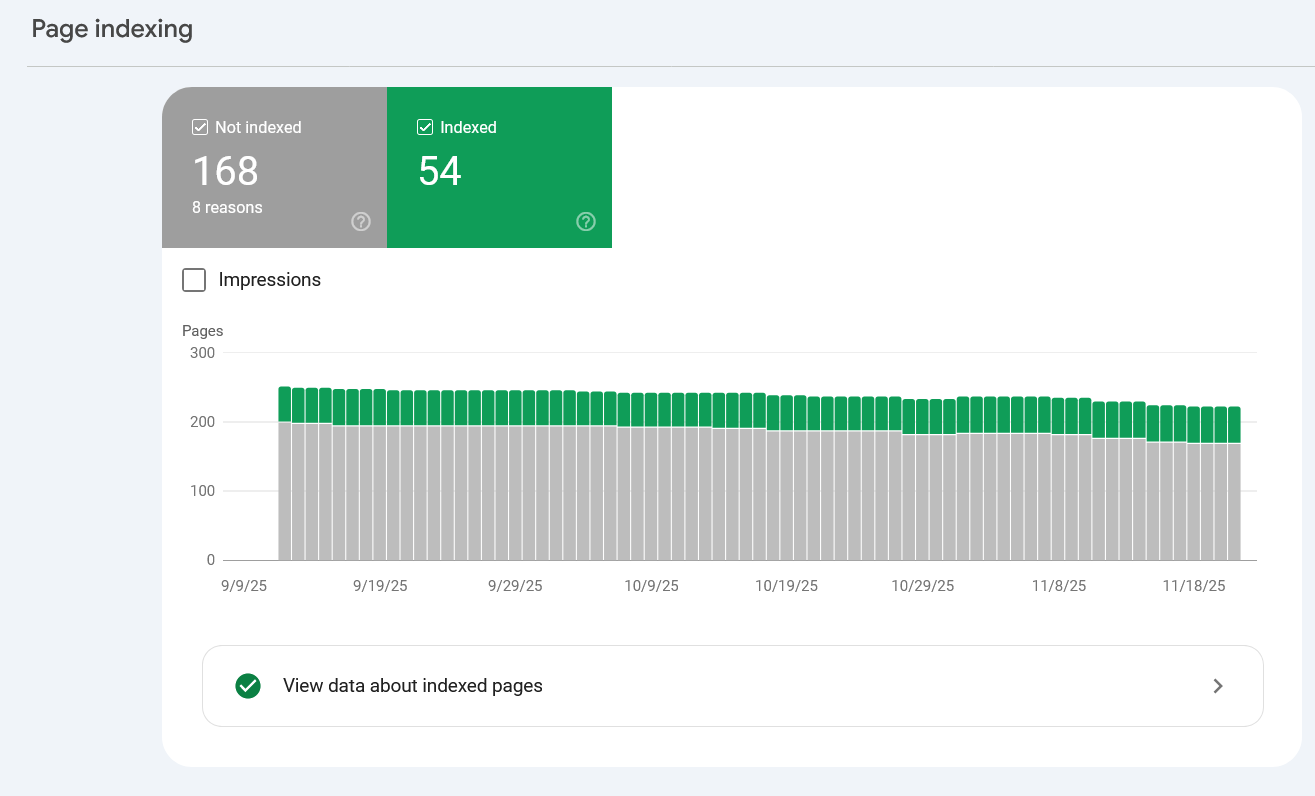Click the Pages axis title above chart
This screenshot has height=796, width=1315.
tap(203, 331)
